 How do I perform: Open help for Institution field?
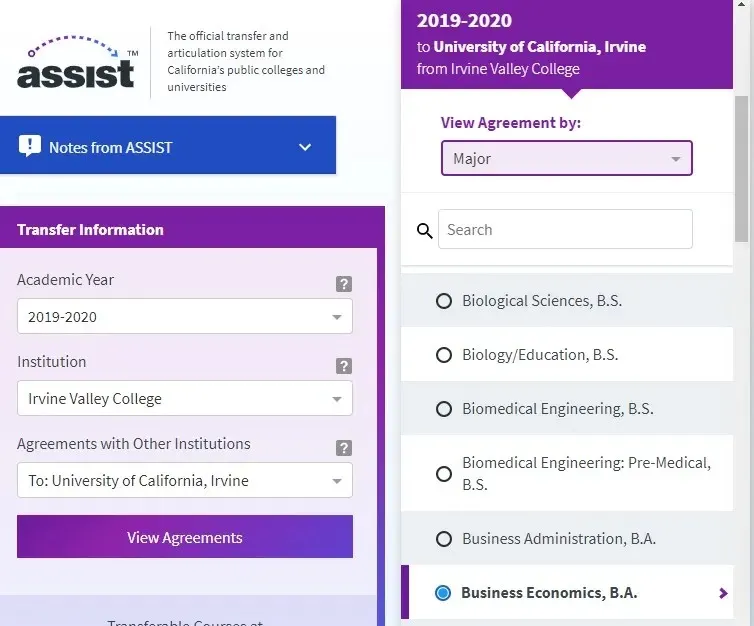[344, 366]
